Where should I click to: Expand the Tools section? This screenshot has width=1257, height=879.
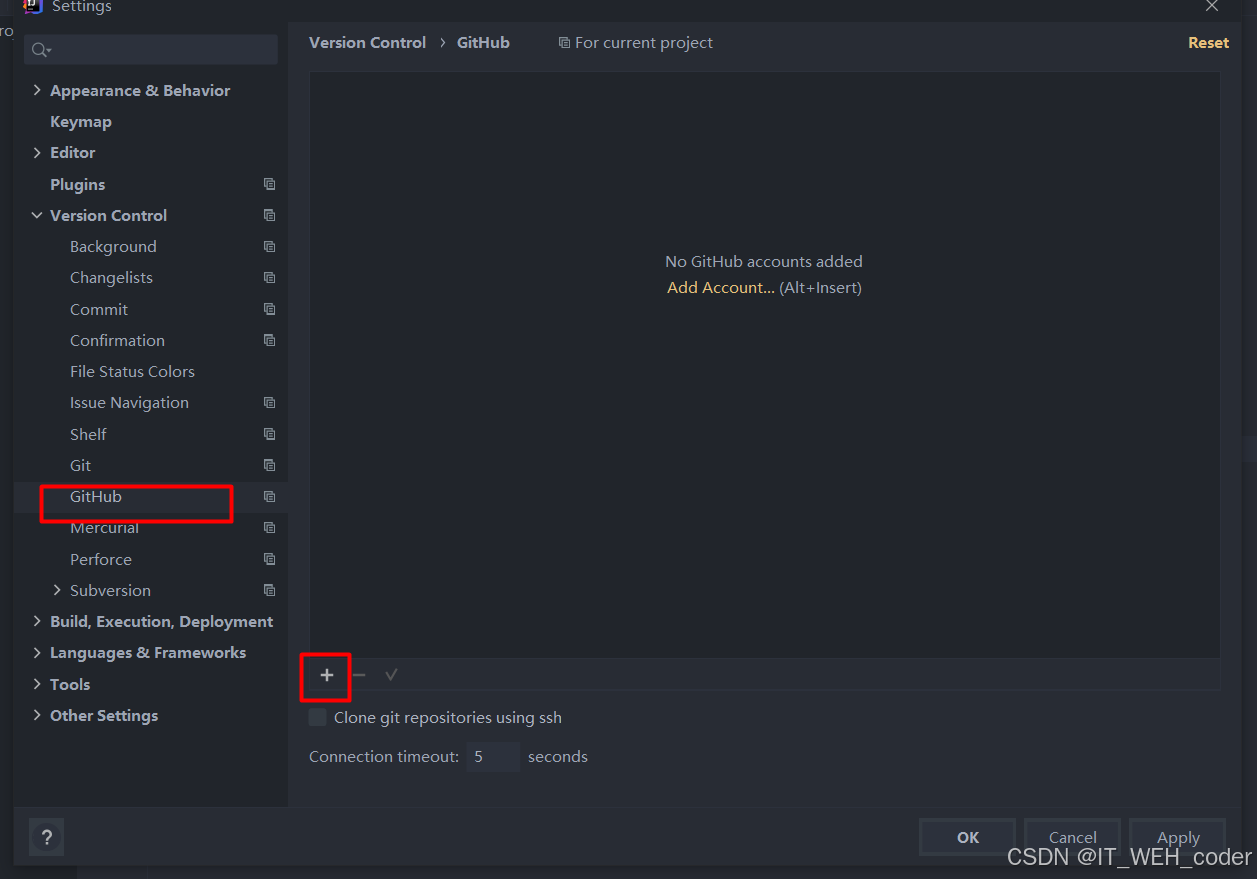click(x=37, y=684)
